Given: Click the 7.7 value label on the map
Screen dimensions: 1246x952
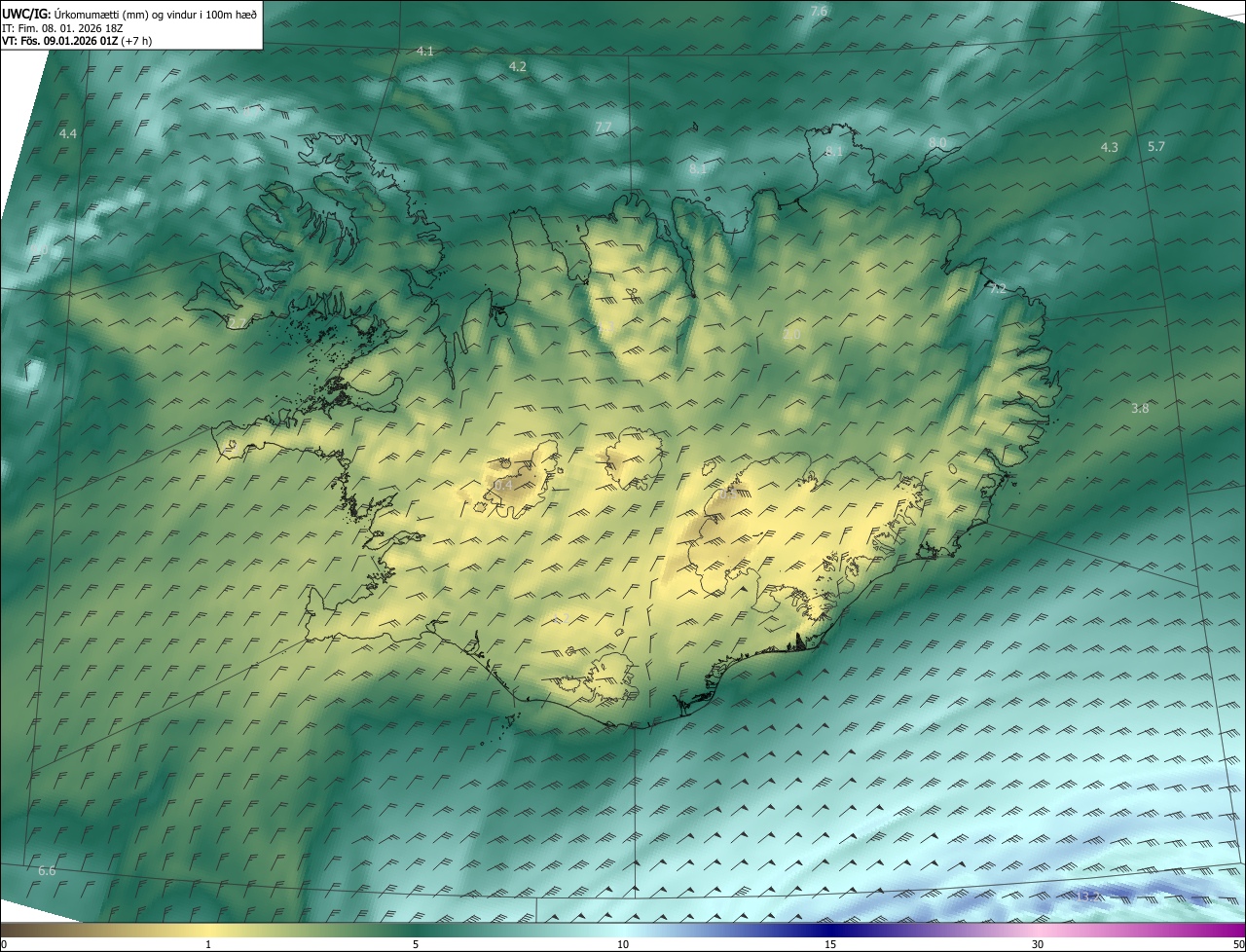Looking at the screenshot, I should 604,128.
